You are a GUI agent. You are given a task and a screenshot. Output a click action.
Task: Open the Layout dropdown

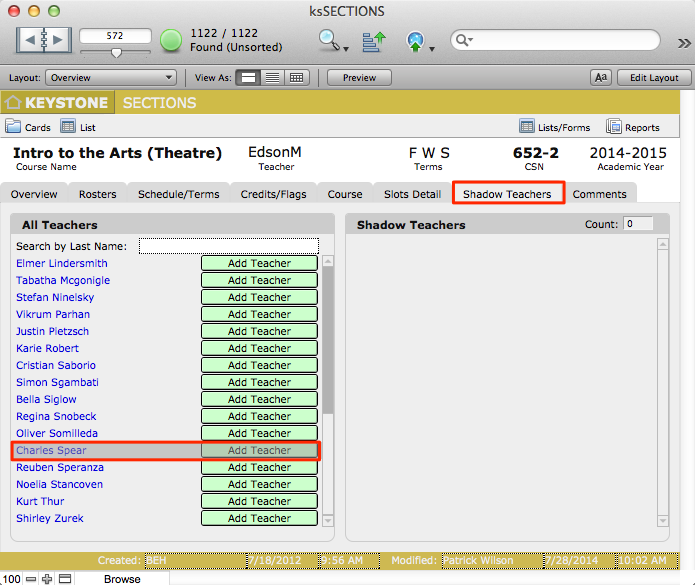[111, 78]
